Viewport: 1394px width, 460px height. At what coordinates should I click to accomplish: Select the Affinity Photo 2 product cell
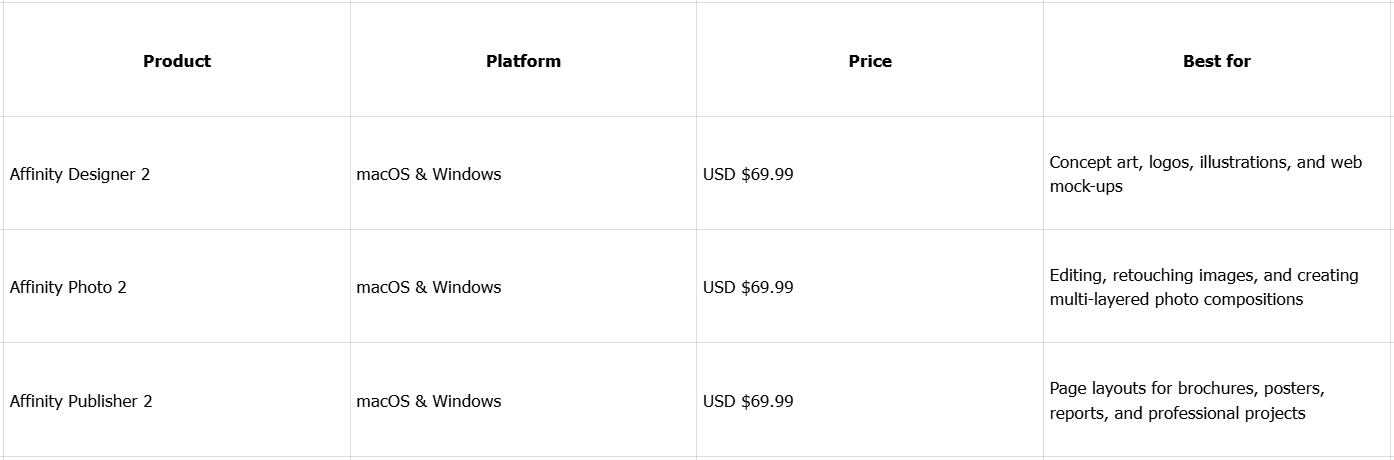(x=68, y=287)
